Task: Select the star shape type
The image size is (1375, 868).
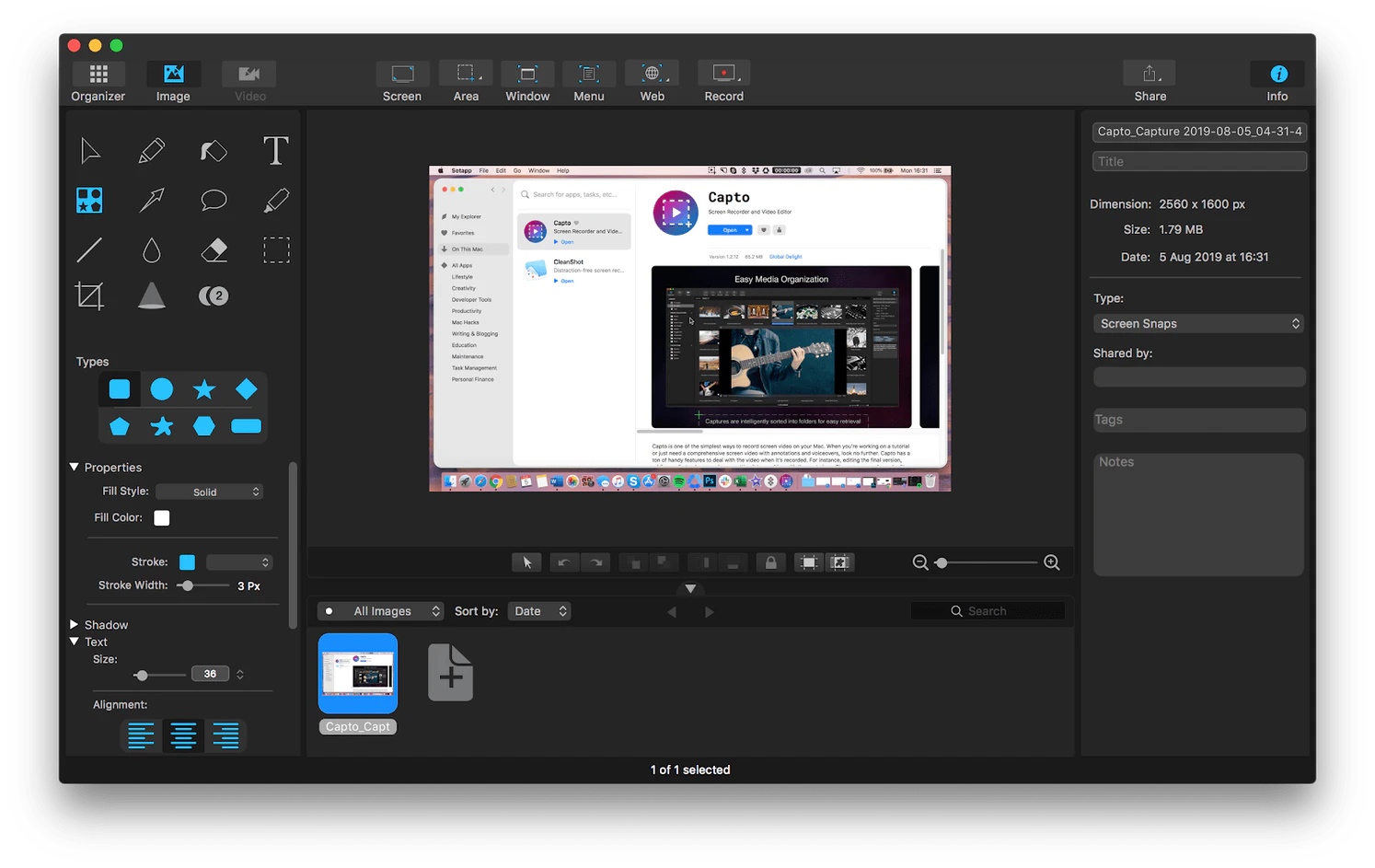Action: click(x=203, y=389)
